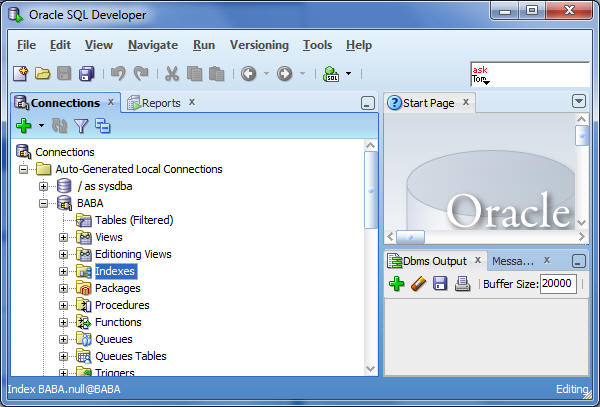Screen dimensions: 600x407
Task: Click the Open folder toolbar icon
Action: (x=42, y=73)
